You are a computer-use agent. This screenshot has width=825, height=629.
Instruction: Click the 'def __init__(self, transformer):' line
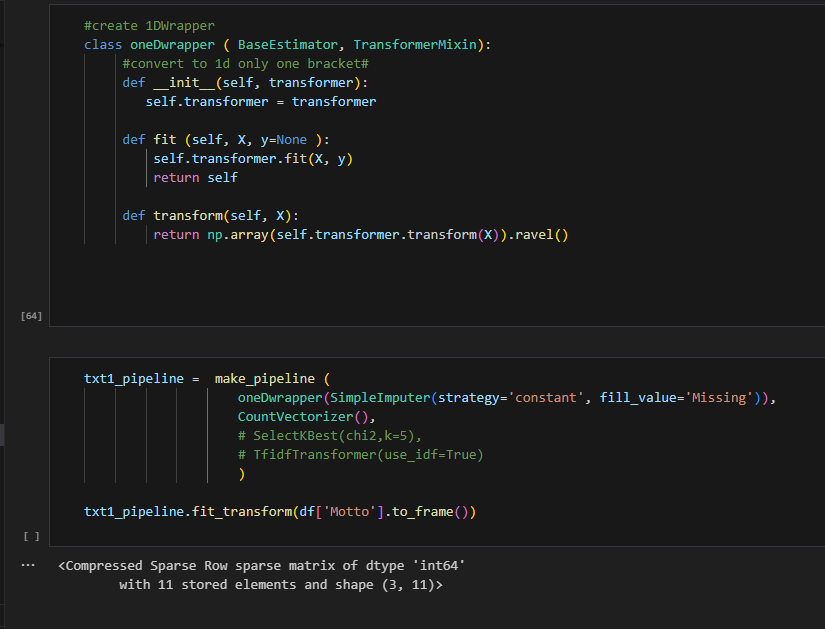tap(245, 83)
